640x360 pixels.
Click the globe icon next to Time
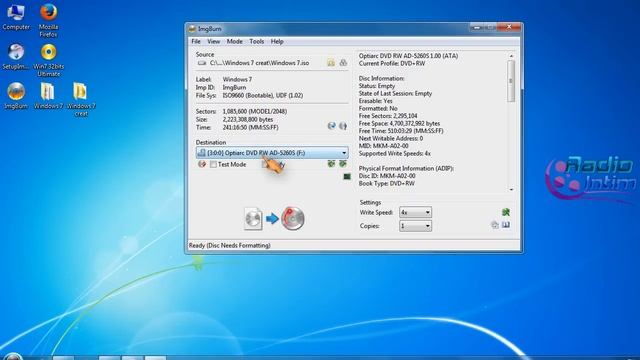[331, 126]
